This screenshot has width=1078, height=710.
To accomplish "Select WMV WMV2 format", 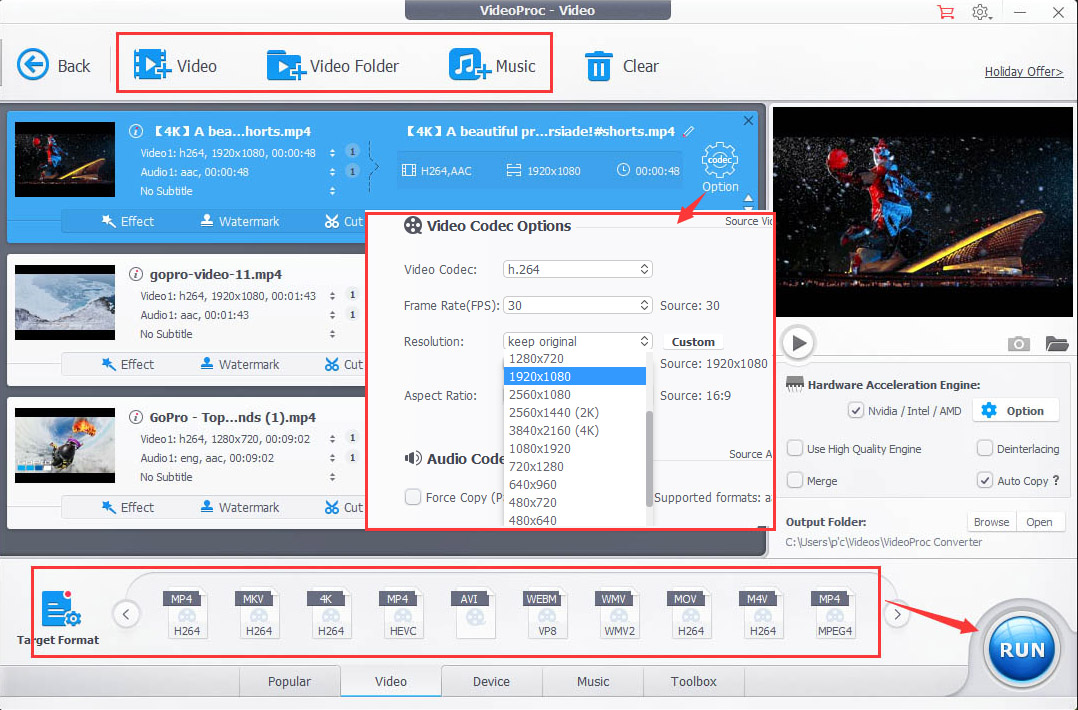I will pos(619,614).
